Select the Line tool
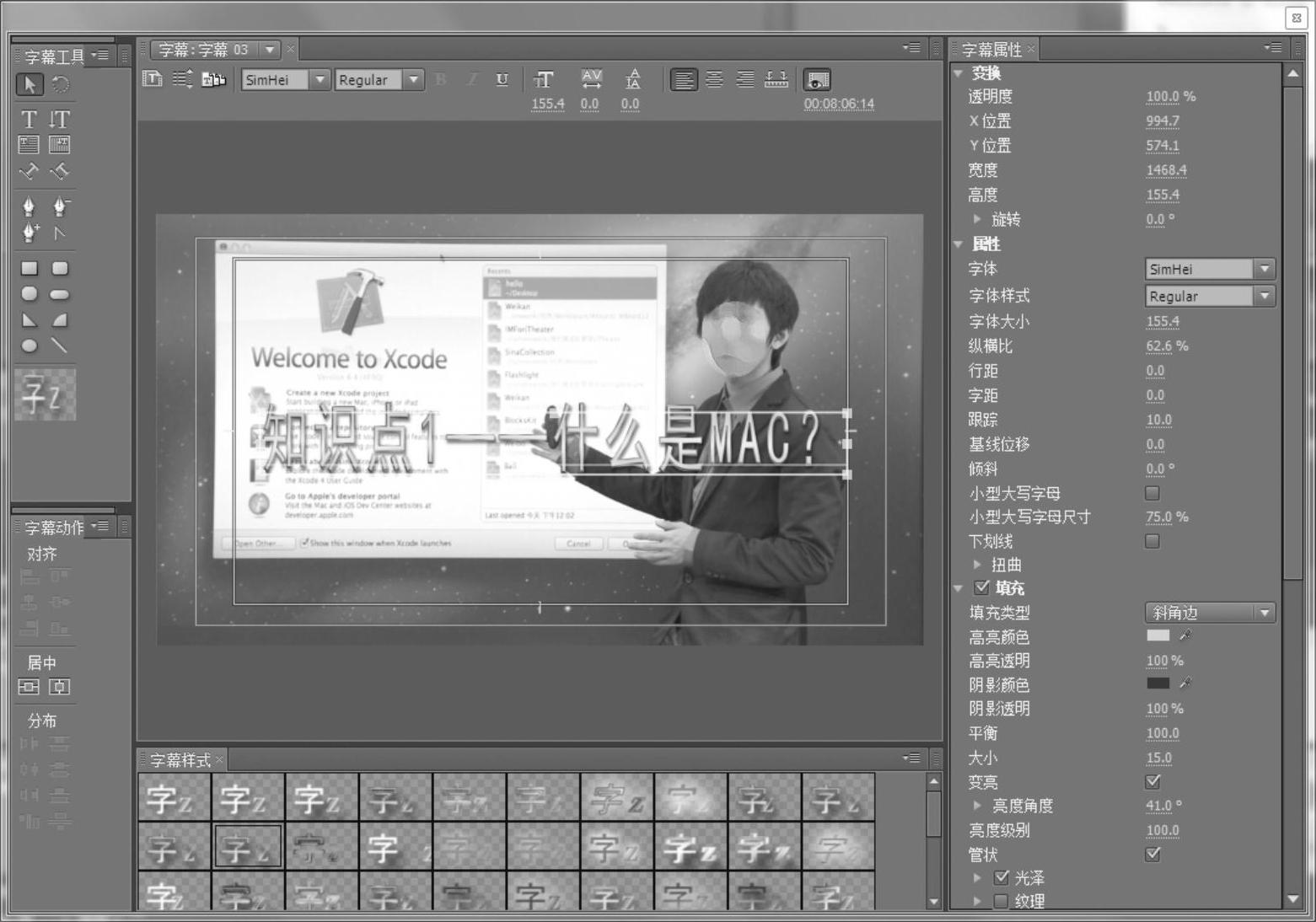Screen dimensions: 1316x922 coord(60,346)
